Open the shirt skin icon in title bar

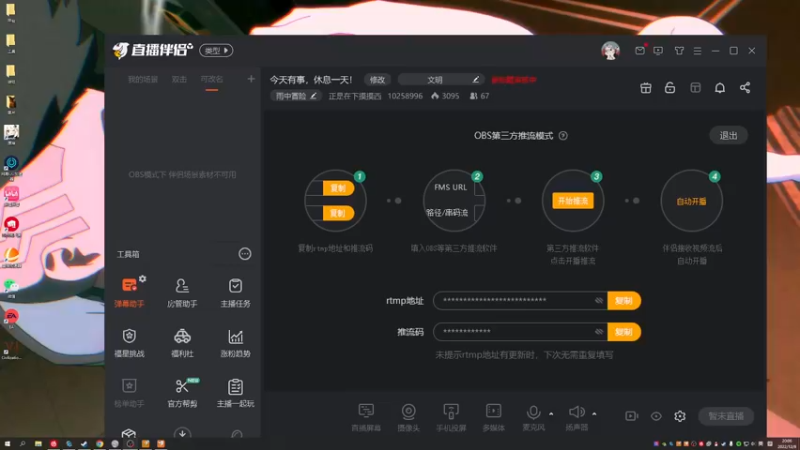click(x=679, y=51)
